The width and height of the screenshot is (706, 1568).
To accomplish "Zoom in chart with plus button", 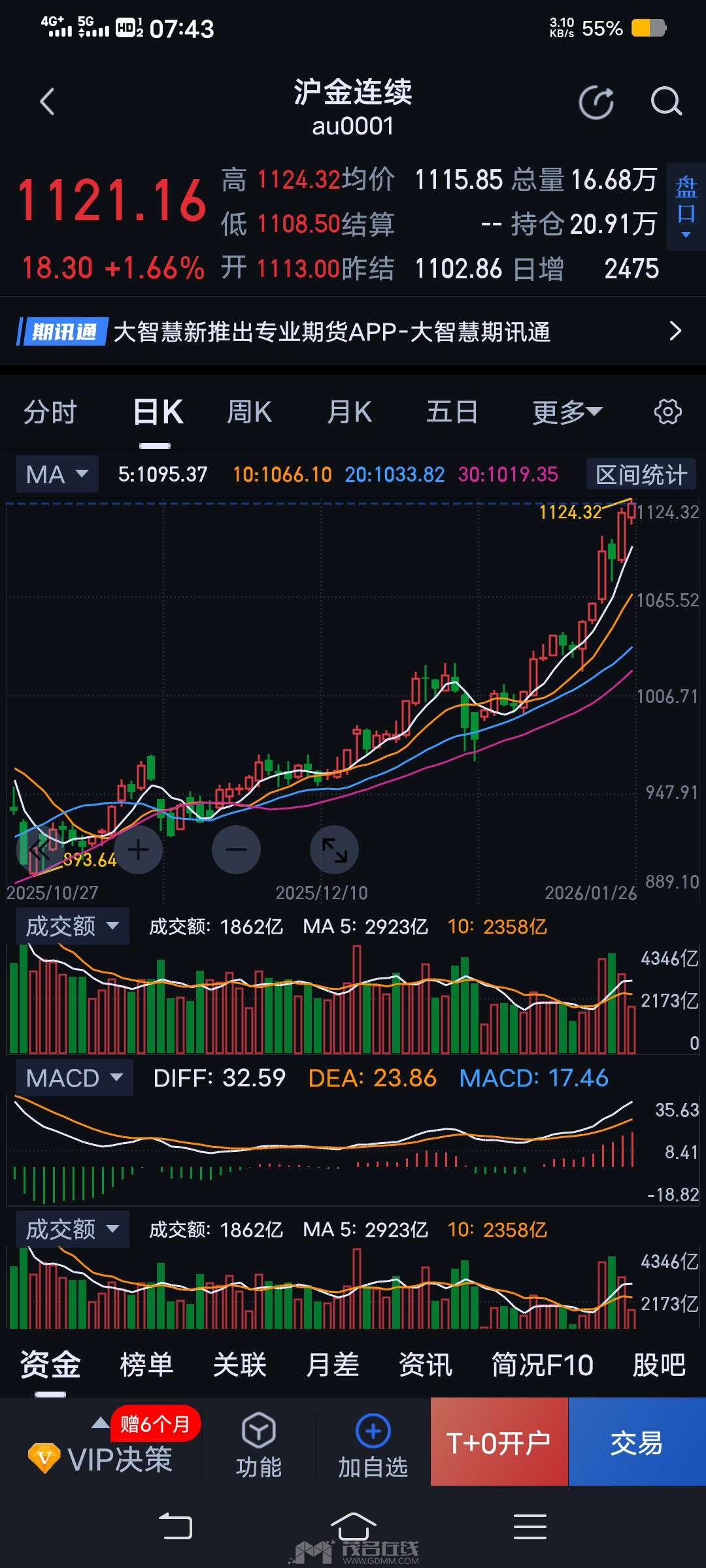I will (x=138, y=849).
